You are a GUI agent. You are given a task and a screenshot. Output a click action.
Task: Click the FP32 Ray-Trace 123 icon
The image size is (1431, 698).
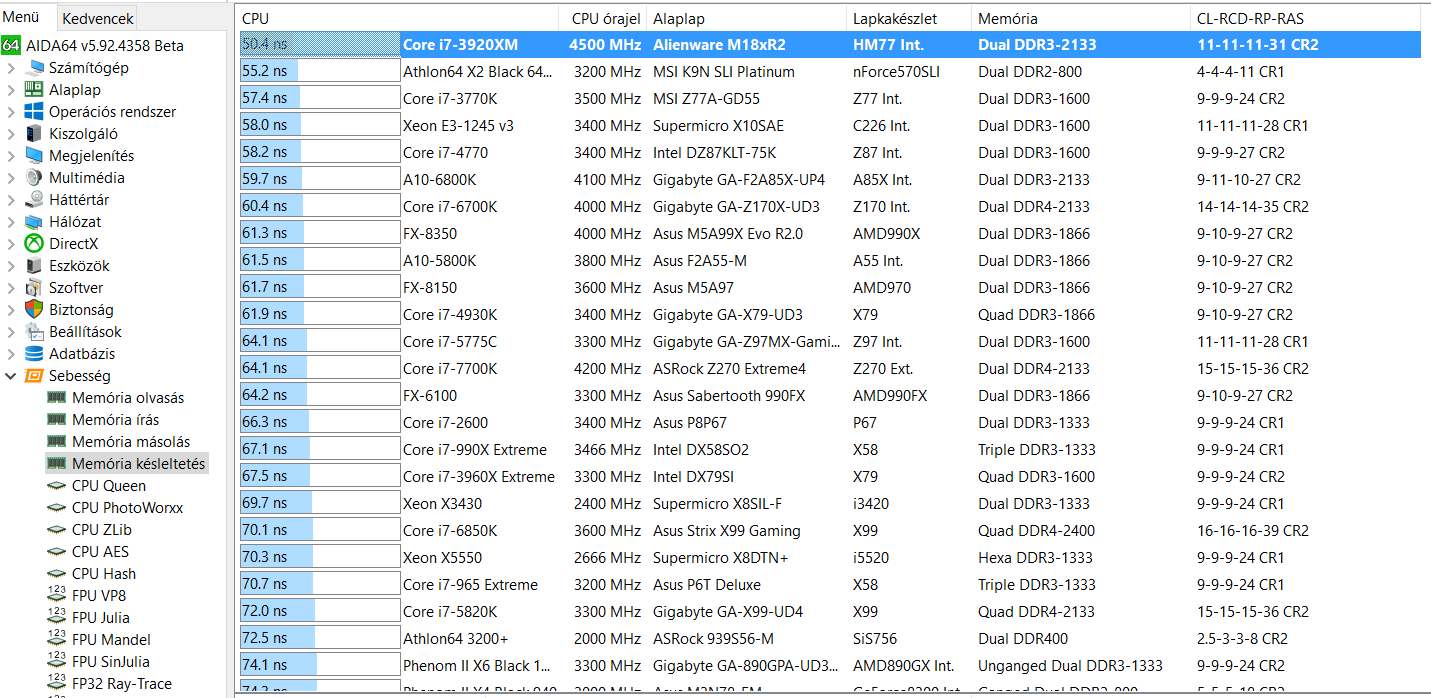[x=57, y=684]
